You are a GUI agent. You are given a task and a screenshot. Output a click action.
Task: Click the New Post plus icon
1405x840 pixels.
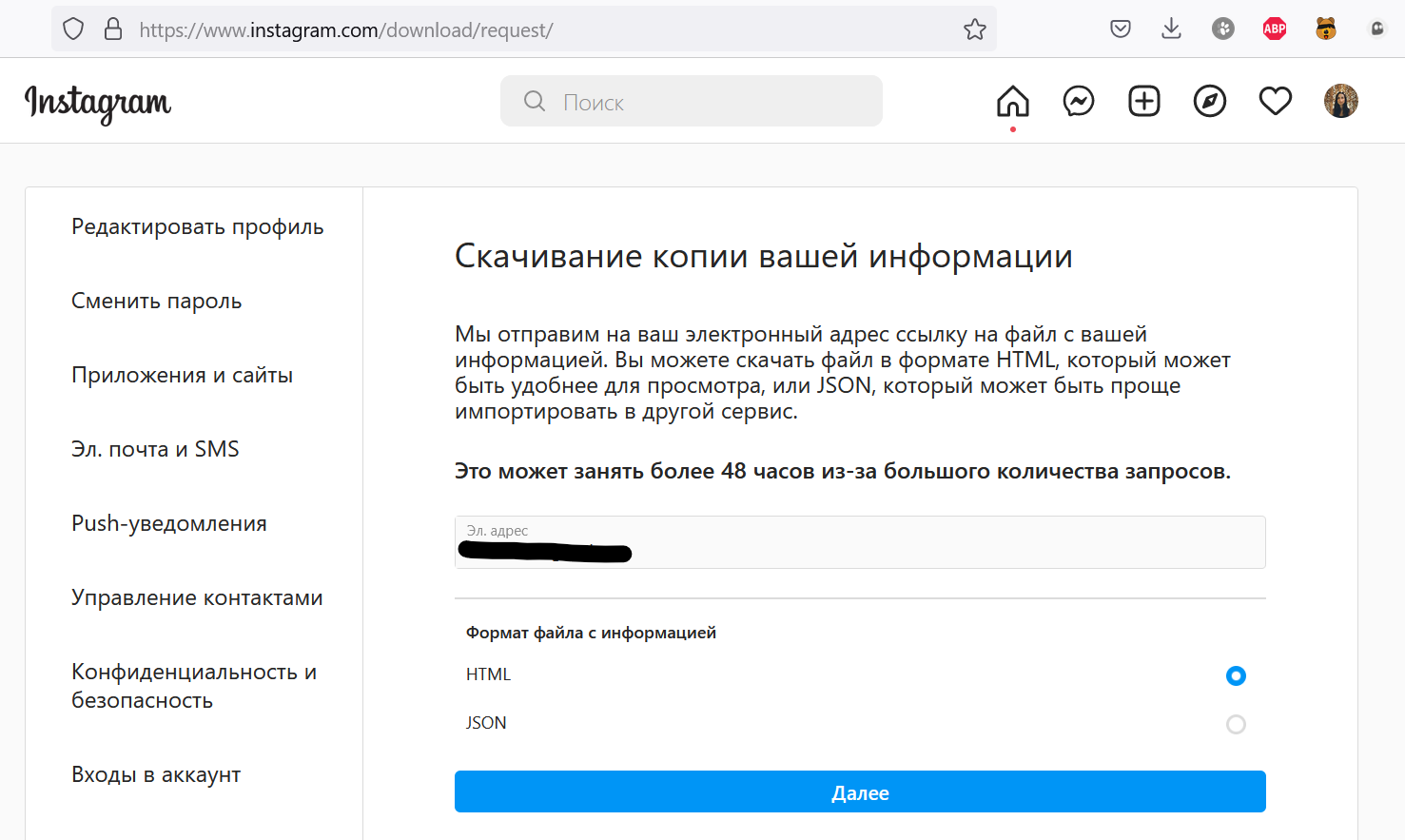pos(1143,100)
